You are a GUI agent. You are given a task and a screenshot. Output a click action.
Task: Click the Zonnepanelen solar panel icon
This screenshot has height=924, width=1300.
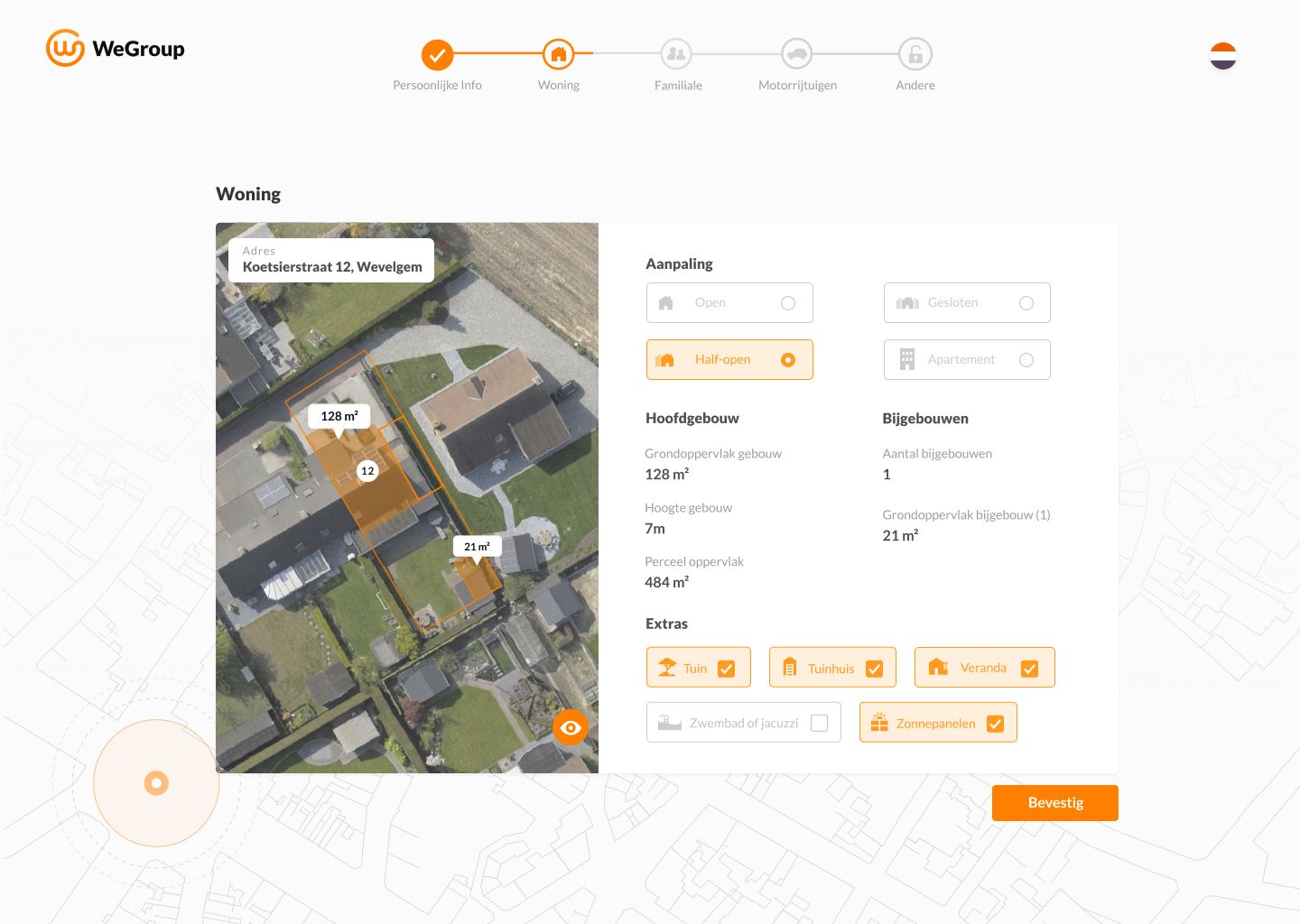point(879,723)
